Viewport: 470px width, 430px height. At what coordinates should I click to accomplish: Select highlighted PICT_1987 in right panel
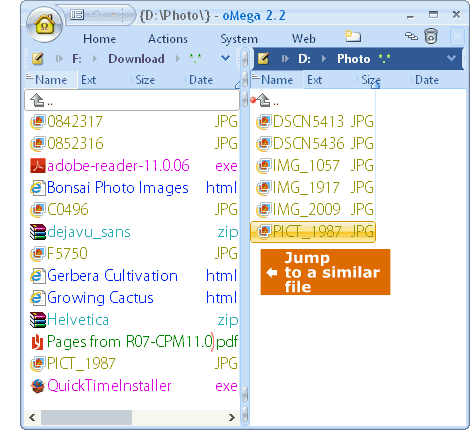coord(313,232)
